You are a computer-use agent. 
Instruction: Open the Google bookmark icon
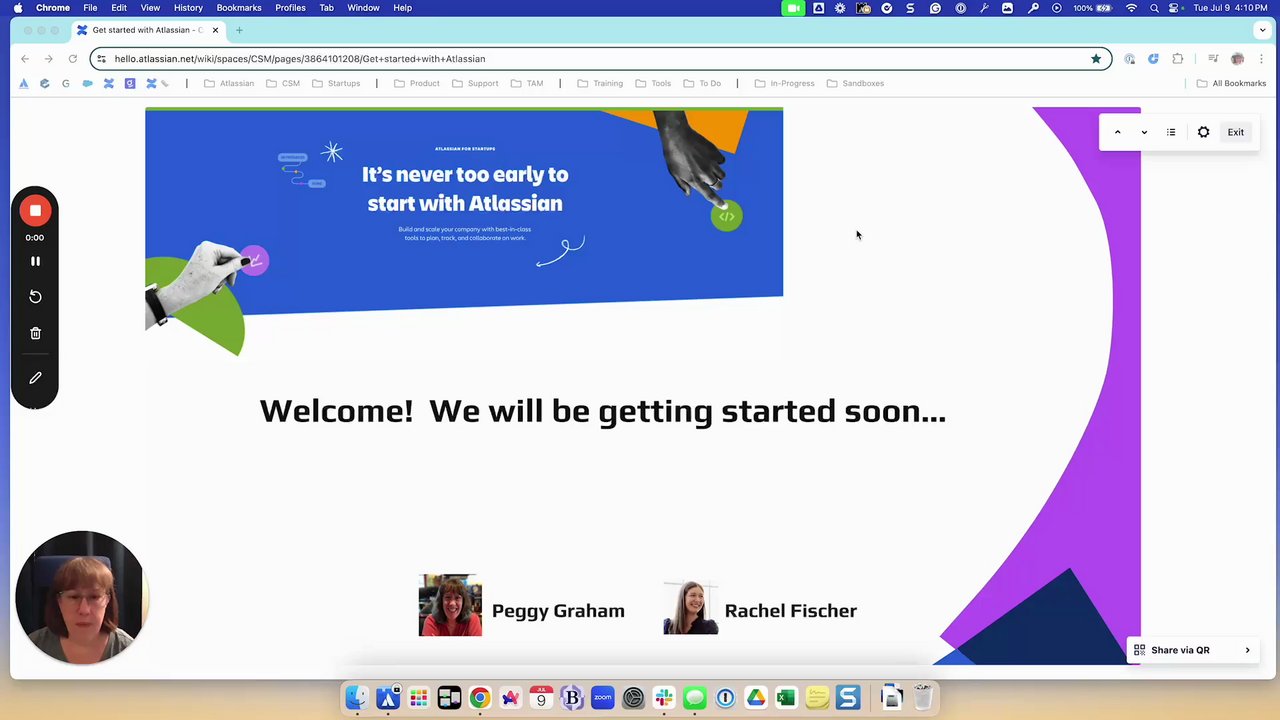(x=66, y=83)
